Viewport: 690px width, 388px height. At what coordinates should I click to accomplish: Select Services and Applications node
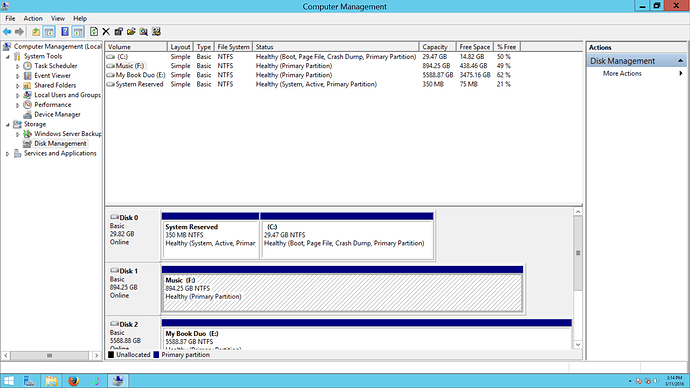click(x=60, y=153)
